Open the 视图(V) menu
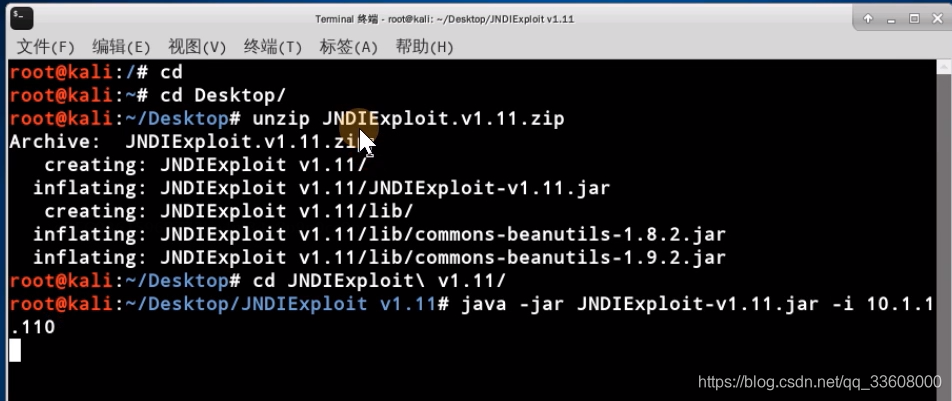The image size is (952, 401). click(197, 47)
